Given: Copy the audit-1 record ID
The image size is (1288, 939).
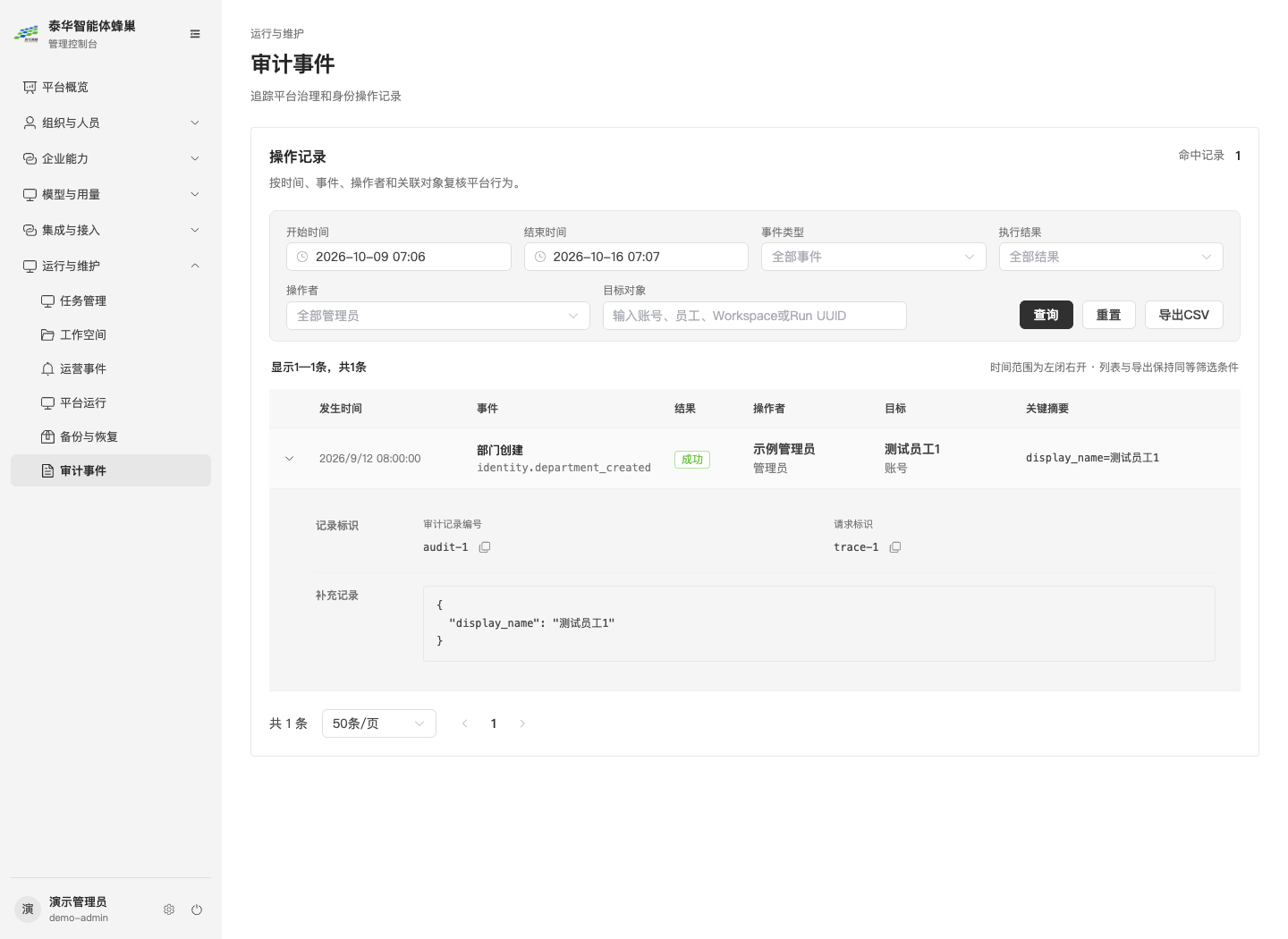Looking at the screenshot, I should 485,547.
